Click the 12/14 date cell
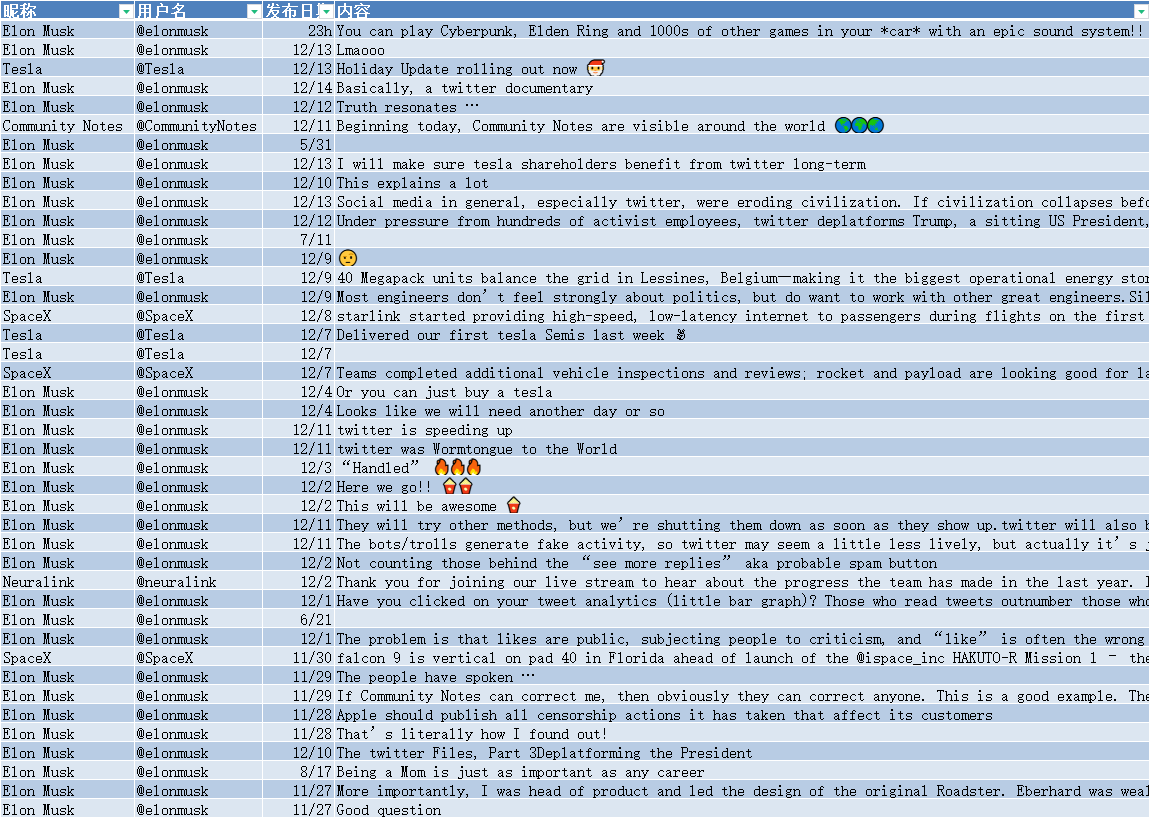Image resolution: width=1151 pixels, height=819 pixels. click(x=299, y=88)
